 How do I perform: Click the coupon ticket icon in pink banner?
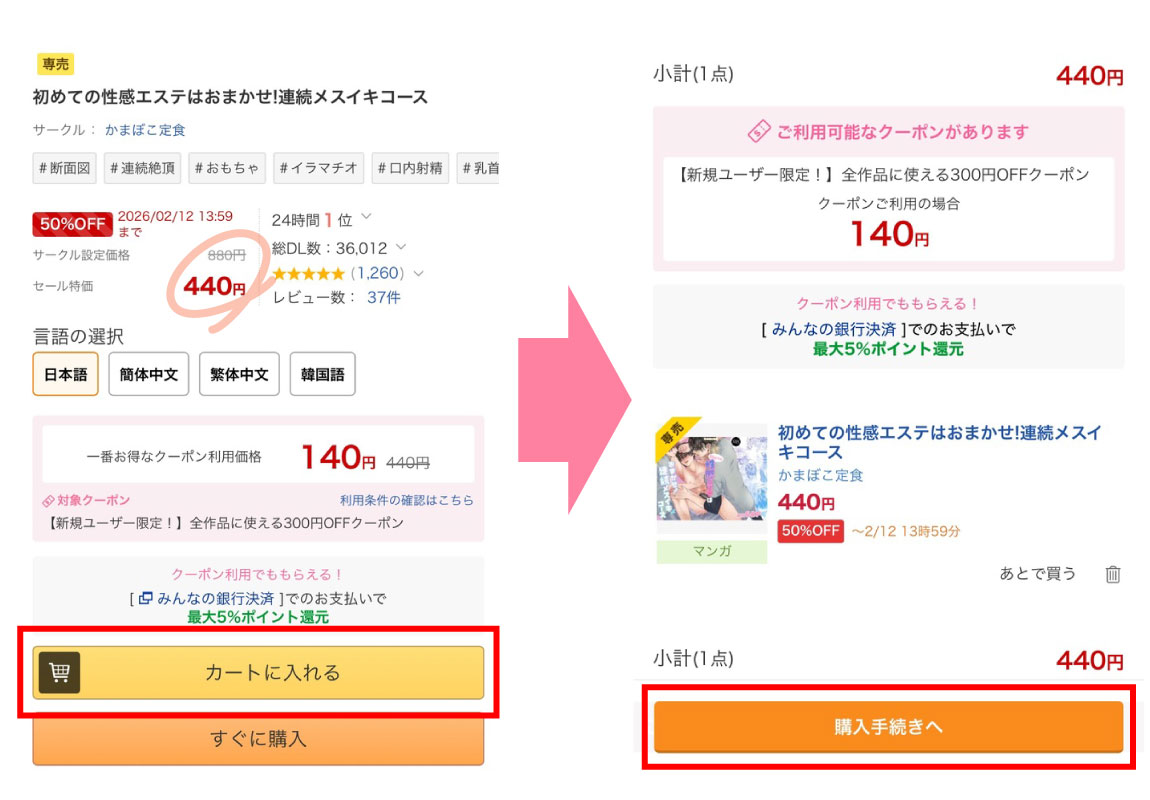click(758, 131)
